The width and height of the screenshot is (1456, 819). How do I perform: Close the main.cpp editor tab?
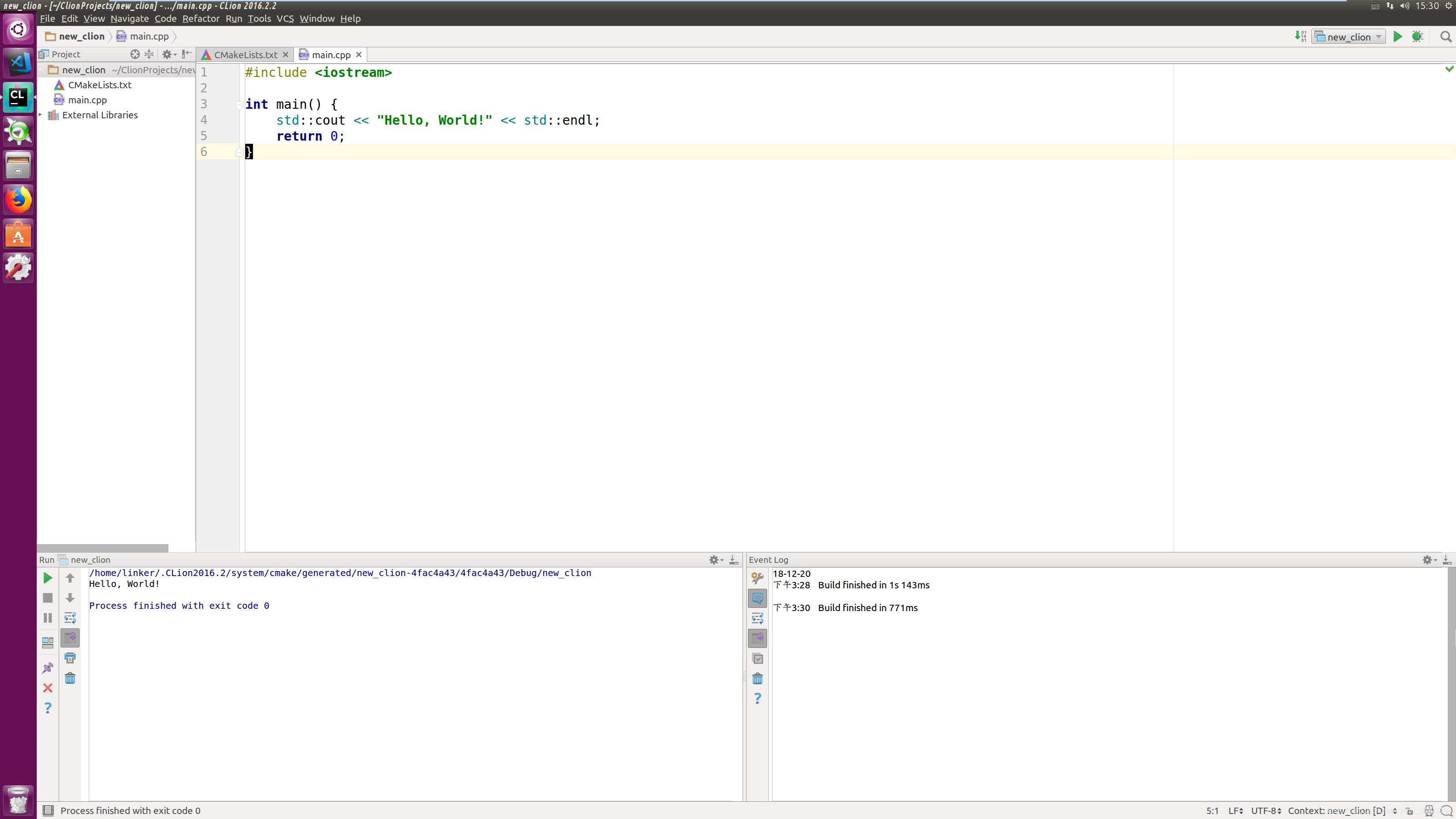pyautogui.click(x=359, y=55)
